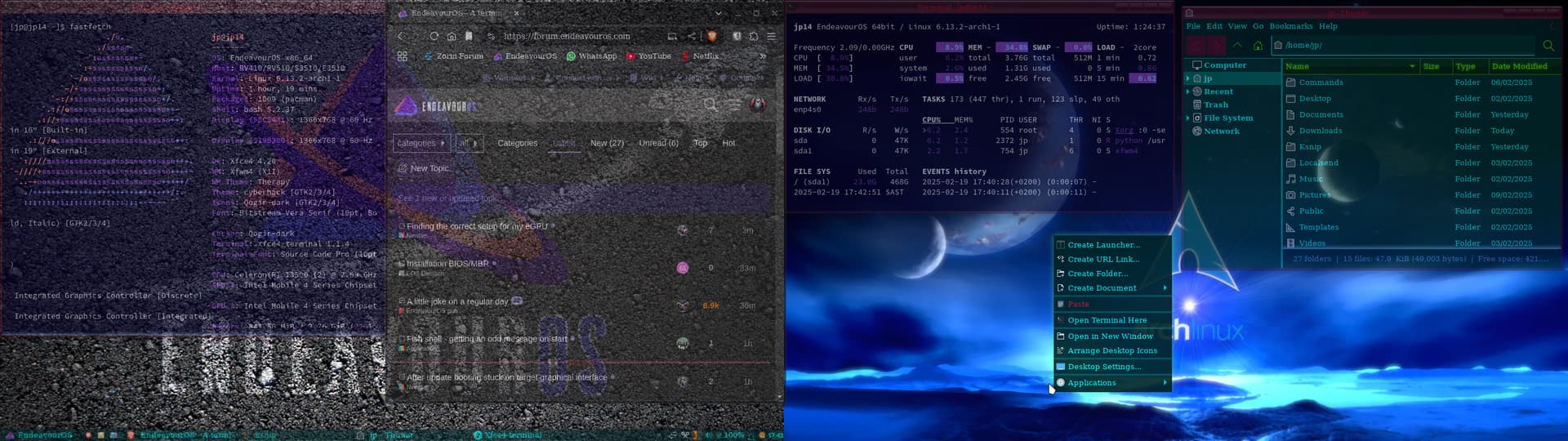Open the browser tab list chevron
Viewport: 1568px width, 441px height.
[x=718, y=13]
